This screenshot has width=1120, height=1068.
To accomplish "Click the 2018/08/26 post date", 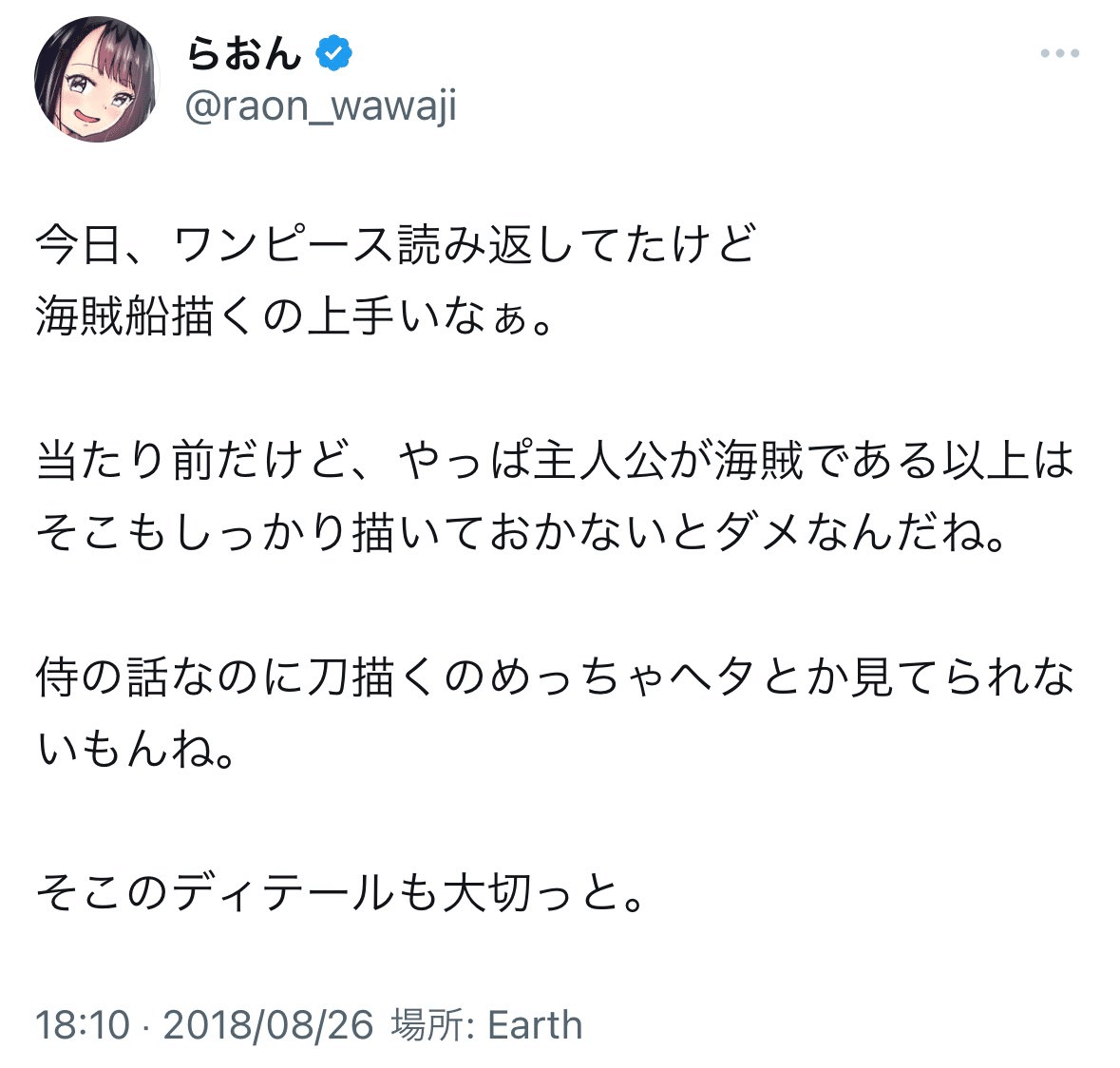I will tap(268, 1025).
